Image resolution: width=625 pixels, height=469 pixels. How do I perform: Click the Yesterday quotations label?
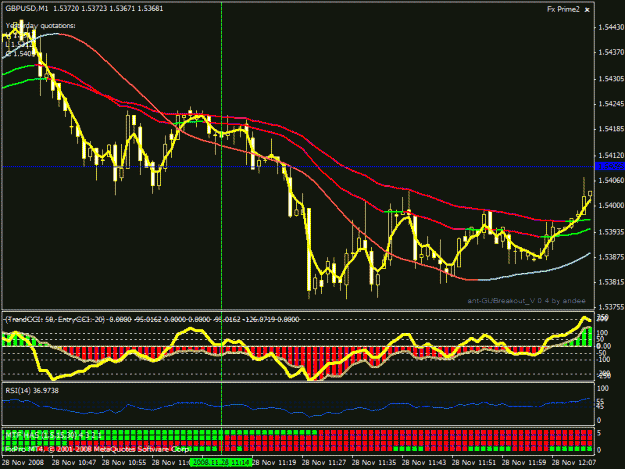pos(40,26)
